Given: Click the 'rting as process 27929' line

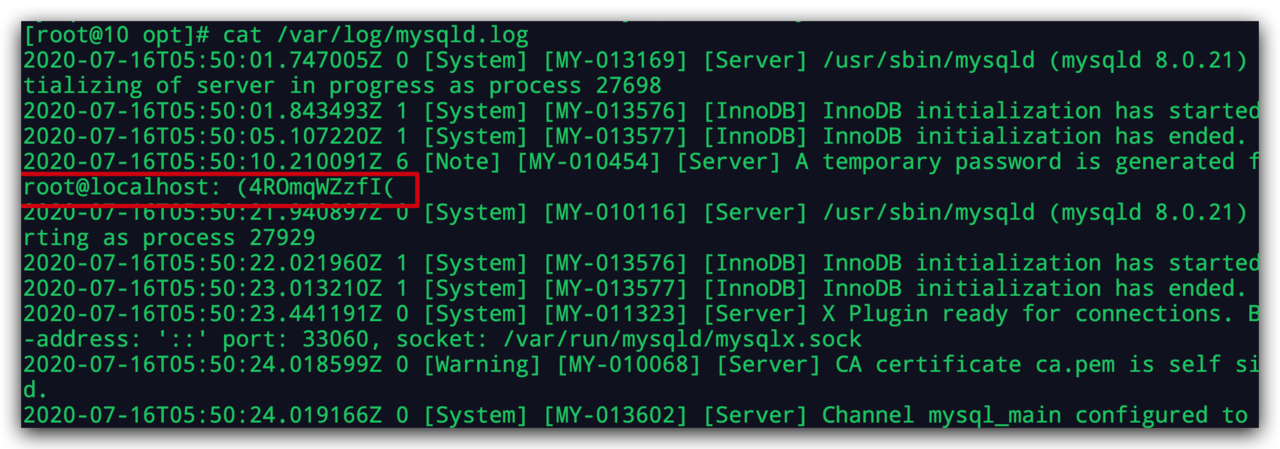Looking at the screenshot, I should click(x=169, y=238).
